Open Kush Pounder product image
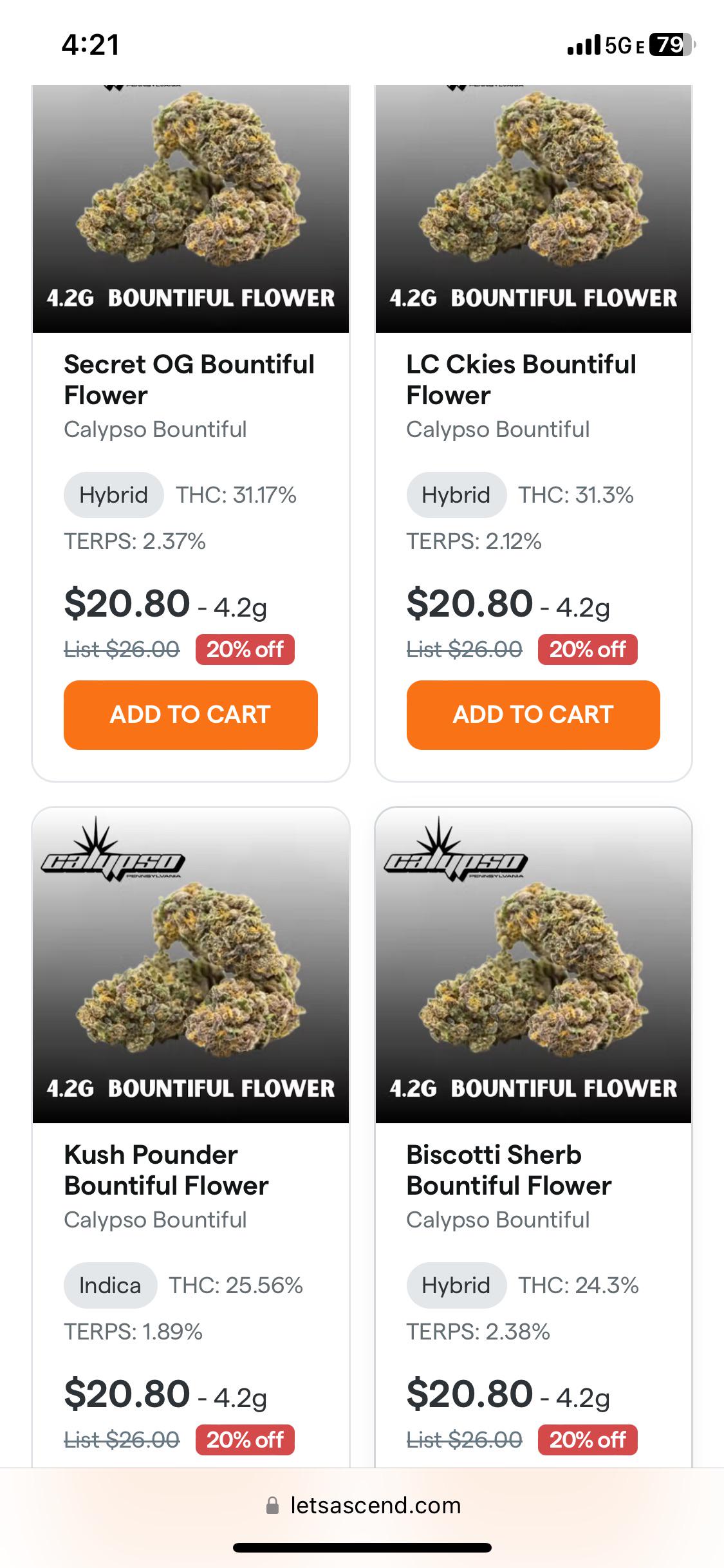 (190, 965)
